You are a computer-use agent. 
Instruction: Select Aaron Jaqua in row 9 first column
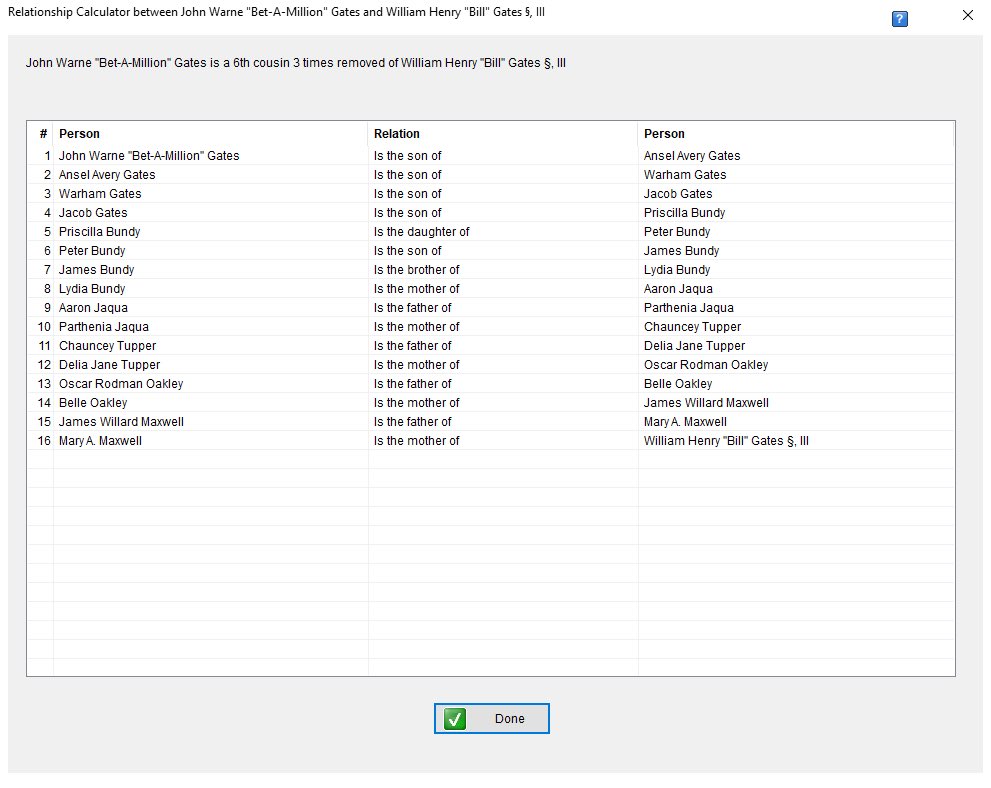point(93,308)
